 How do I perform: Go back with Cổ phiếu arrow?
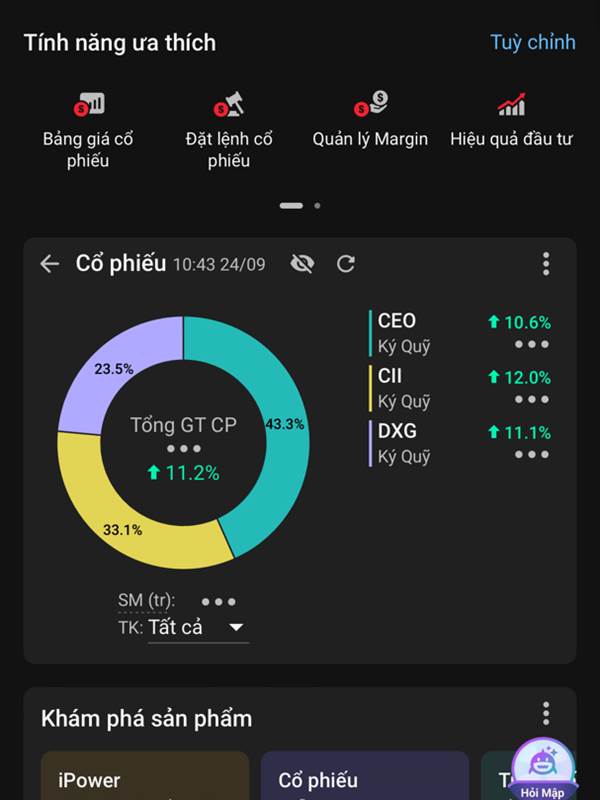[49, 264]
